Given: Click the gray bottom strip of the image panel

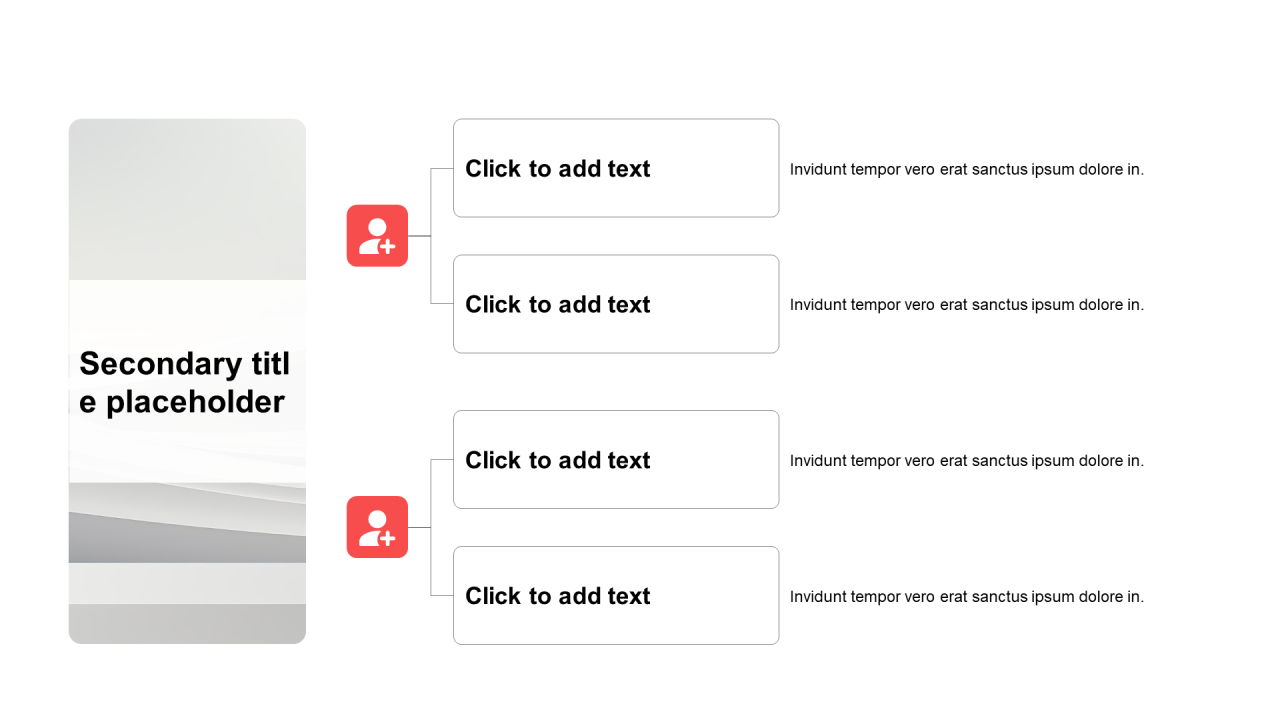Looking at the screenshot, I should point(187,625).
